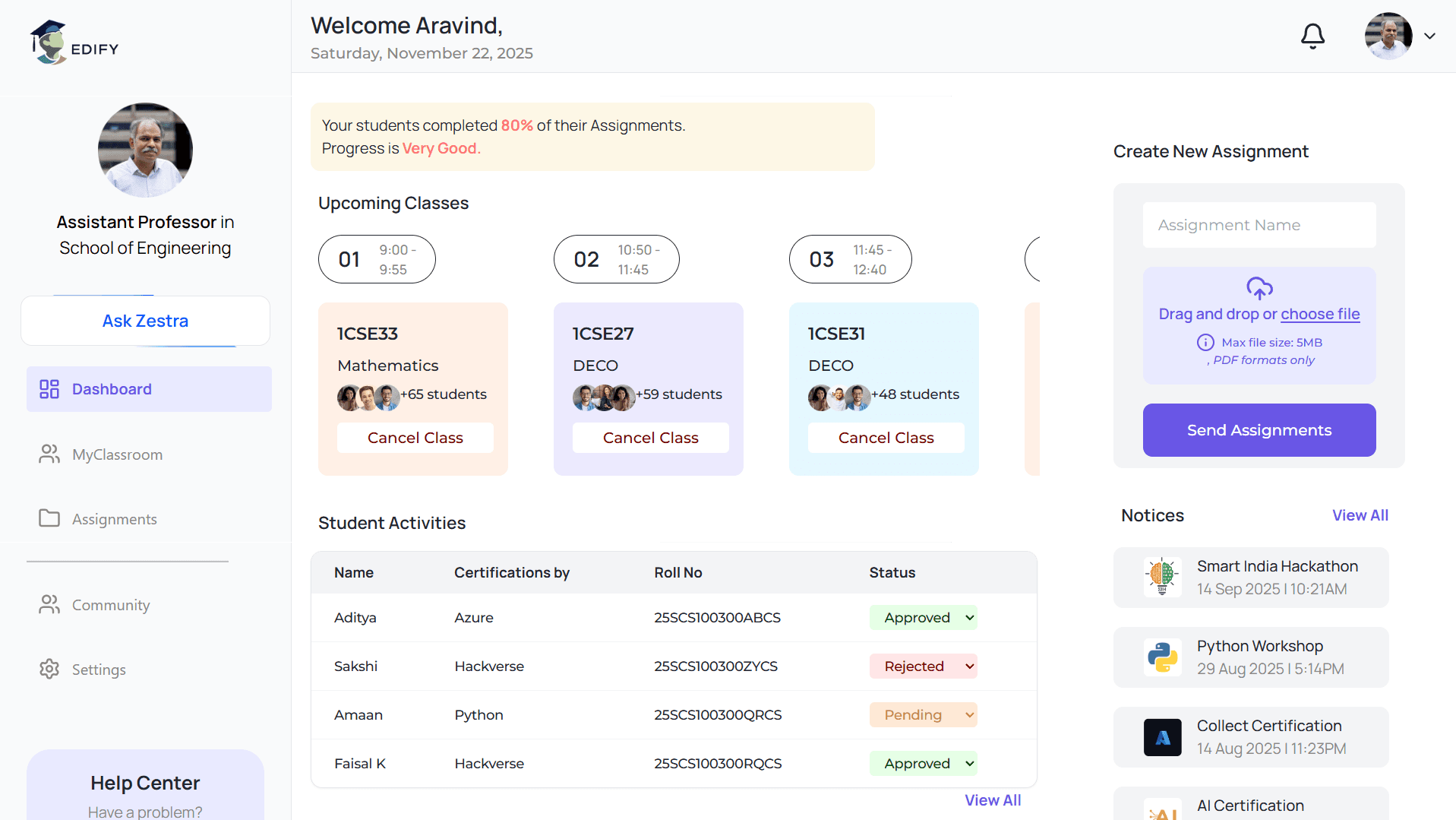Click the Status column header
This screenshot has width=1456, height=820.
coord(892,572)
